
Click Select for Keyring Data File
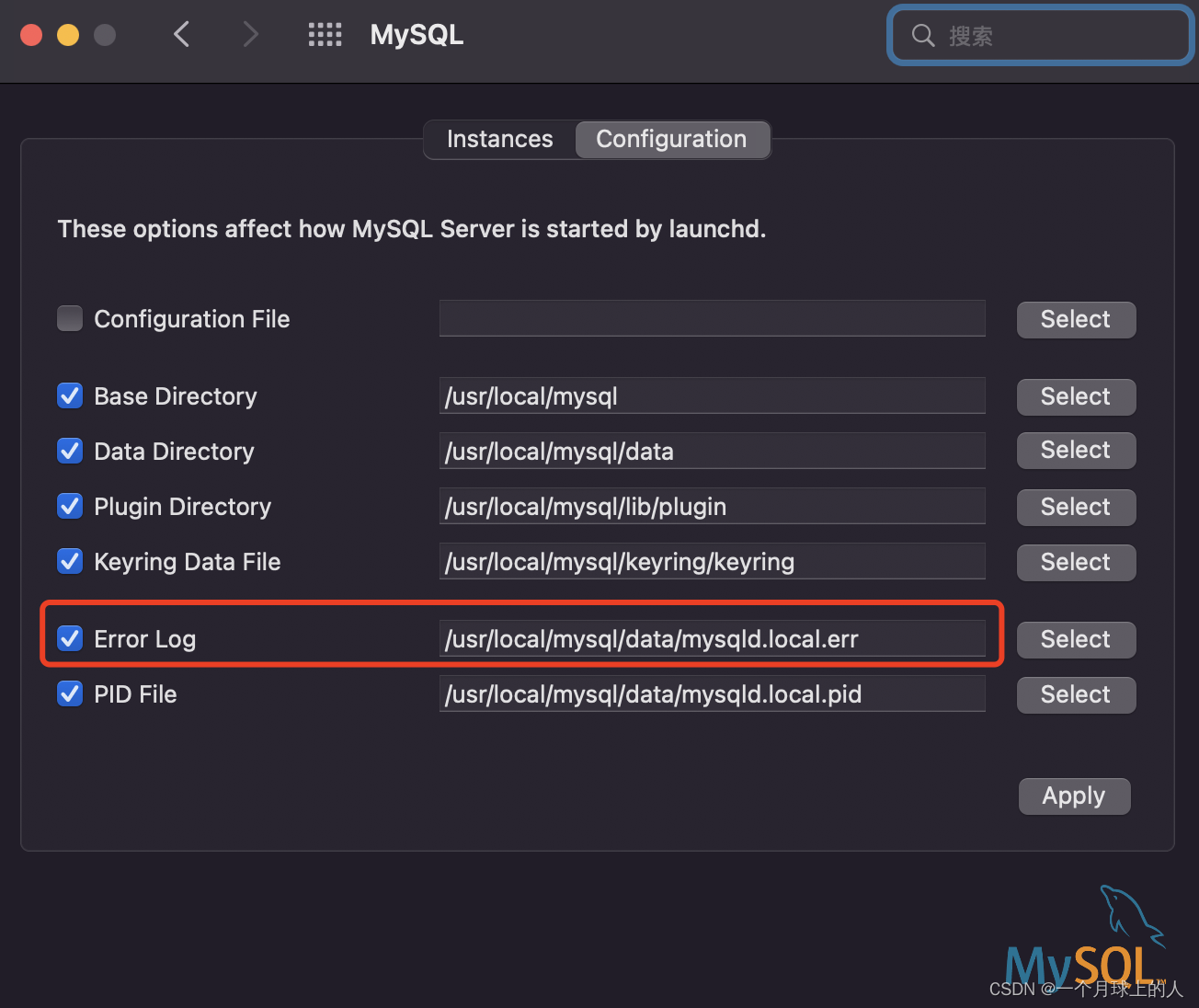click(1076, 562)
